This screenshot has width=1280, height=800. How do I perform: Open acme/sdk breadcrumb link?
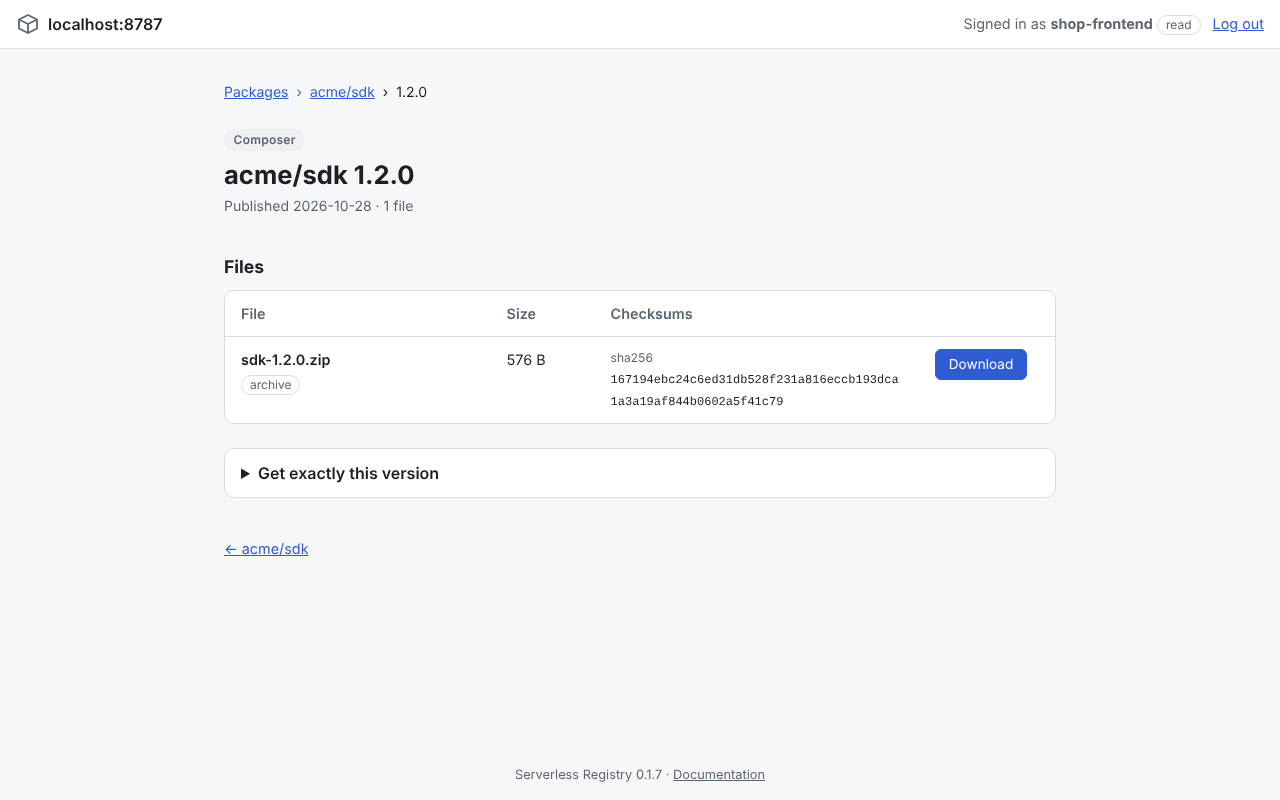tap(342, 92)
